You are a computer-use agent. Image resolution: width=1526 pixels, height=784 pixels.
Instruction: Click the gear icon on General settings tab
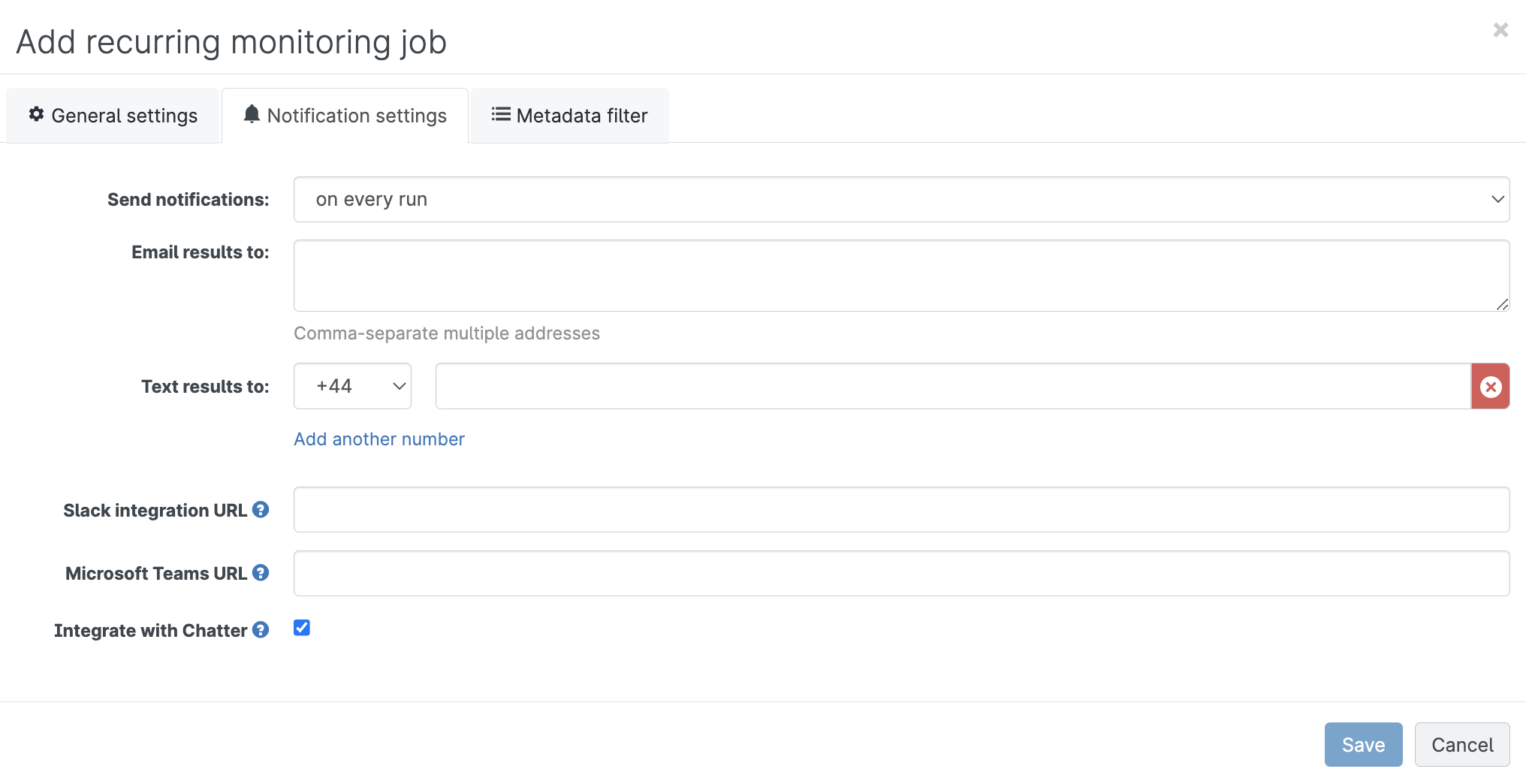tap(36, 114)
